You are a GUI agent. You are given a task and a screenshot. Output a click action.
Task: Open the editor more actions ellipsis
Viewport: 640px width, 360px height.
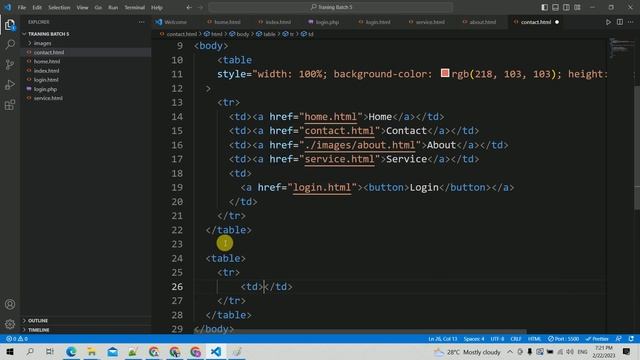tap(631, 22)
